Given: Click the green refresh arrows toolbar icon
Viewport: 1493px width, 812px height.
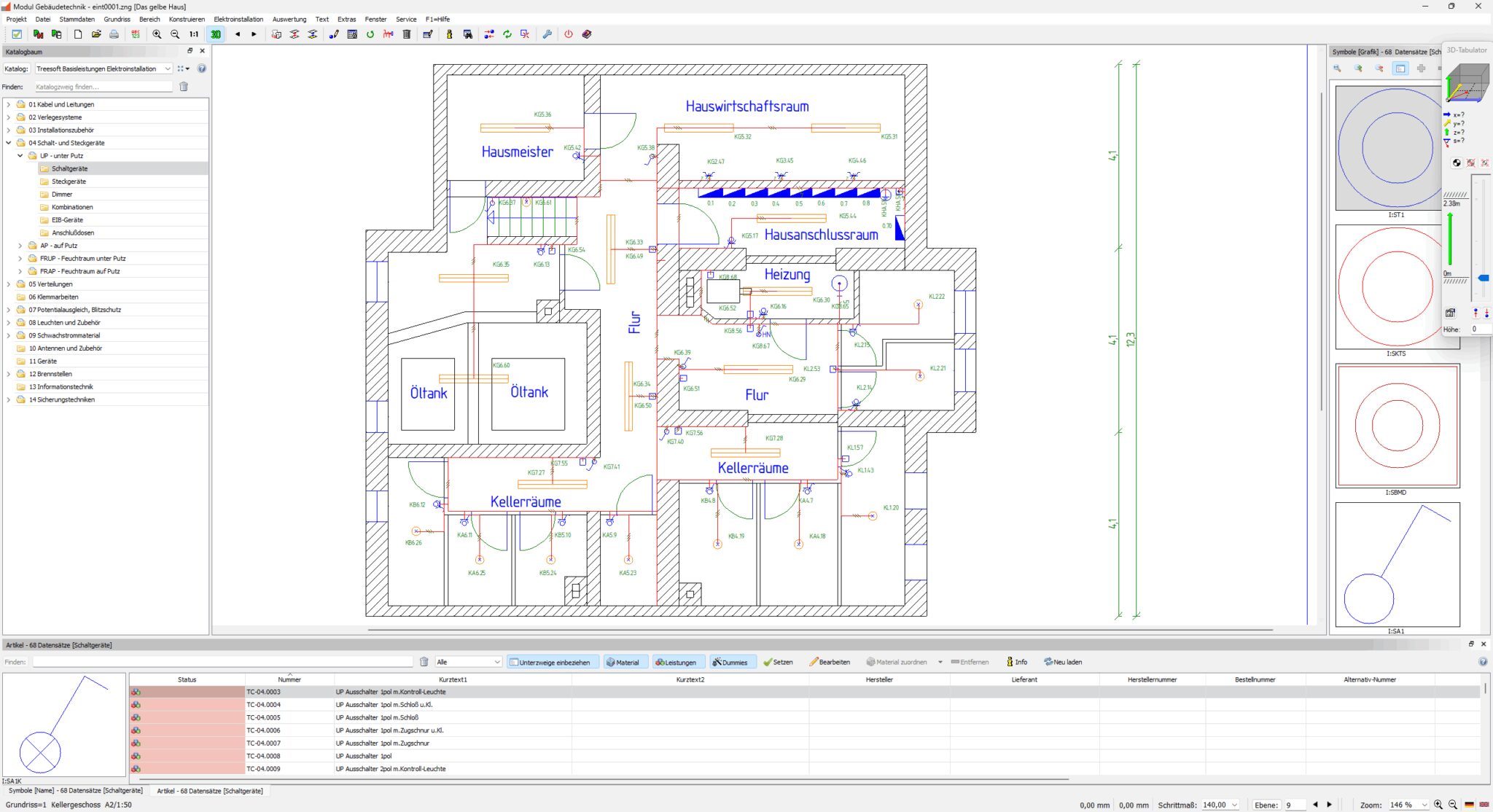Looking at the screenshot, I should [x=507, y=34].
